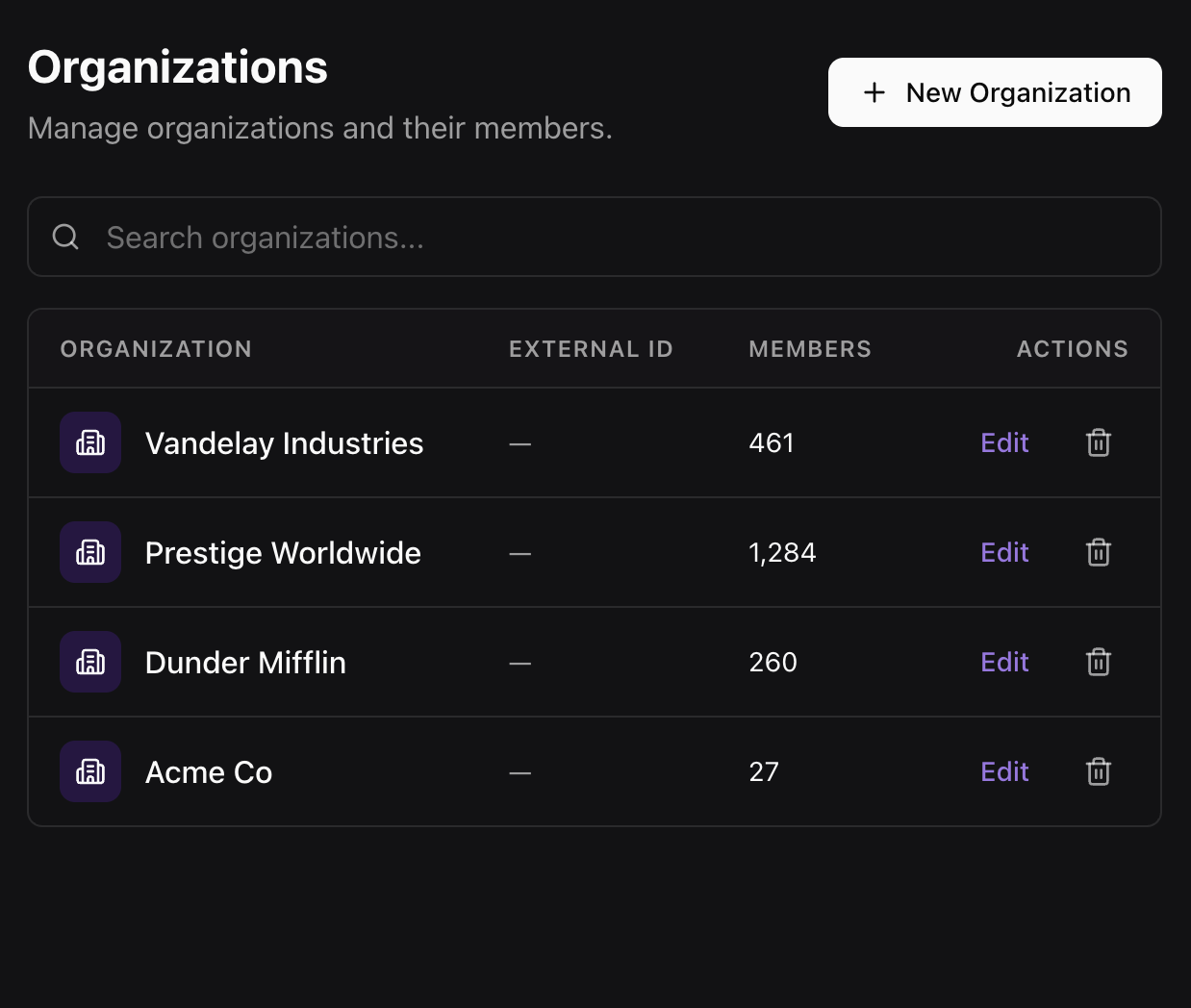Click the Members column header
This screenshot has width=1191, height=1008.
[x=810, y=349]
